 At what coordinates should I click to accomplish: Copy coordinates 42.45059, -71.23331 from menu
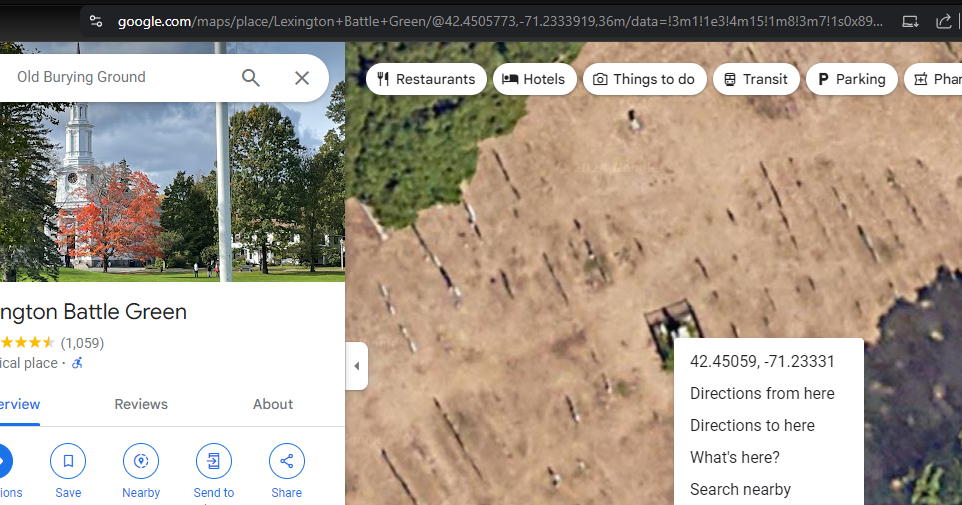click(x=762, y=361)
